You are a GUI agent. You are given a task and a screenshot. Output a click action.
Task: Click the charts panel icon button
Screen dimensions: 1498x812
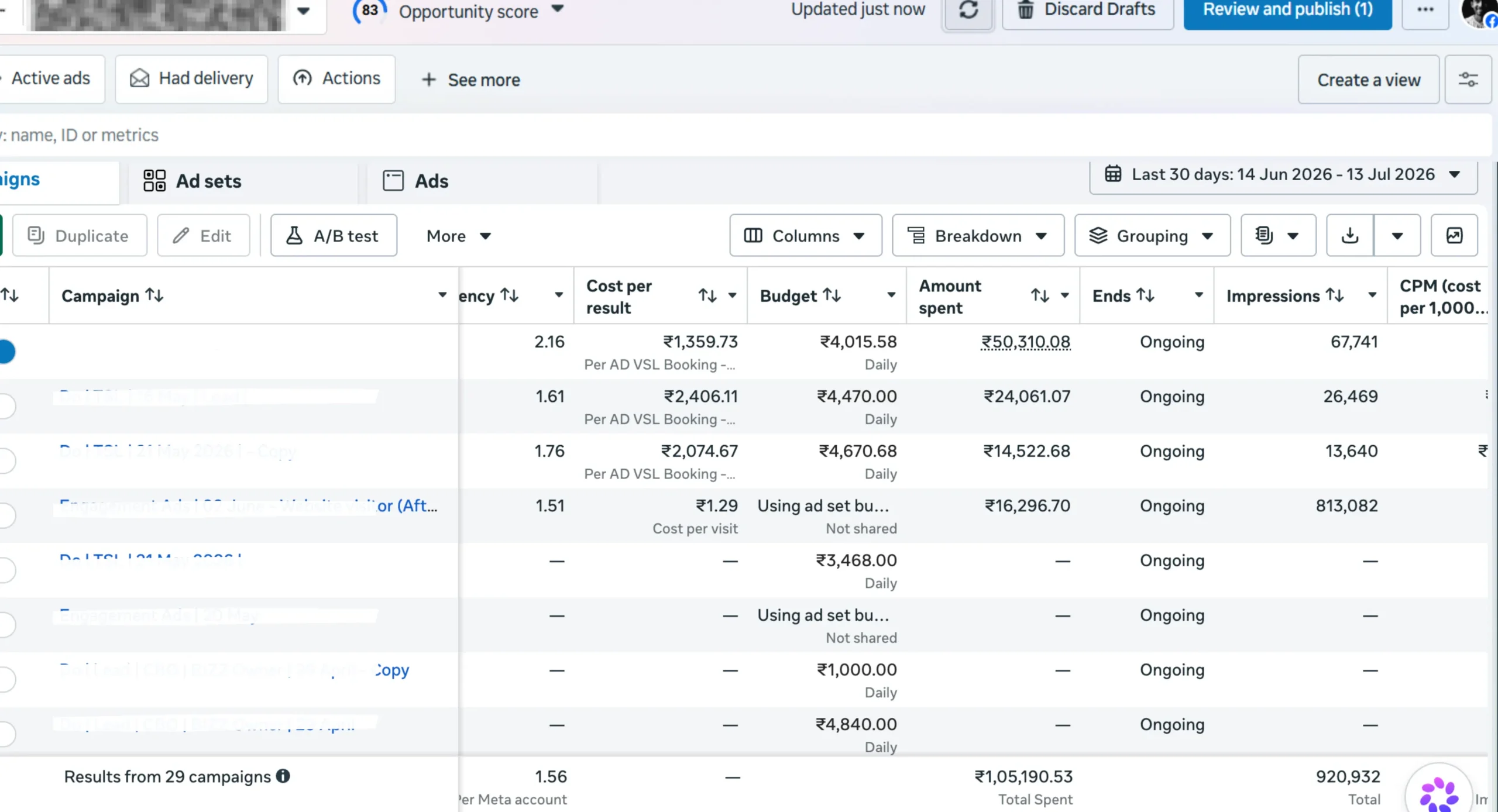(x=1454, y=236)
